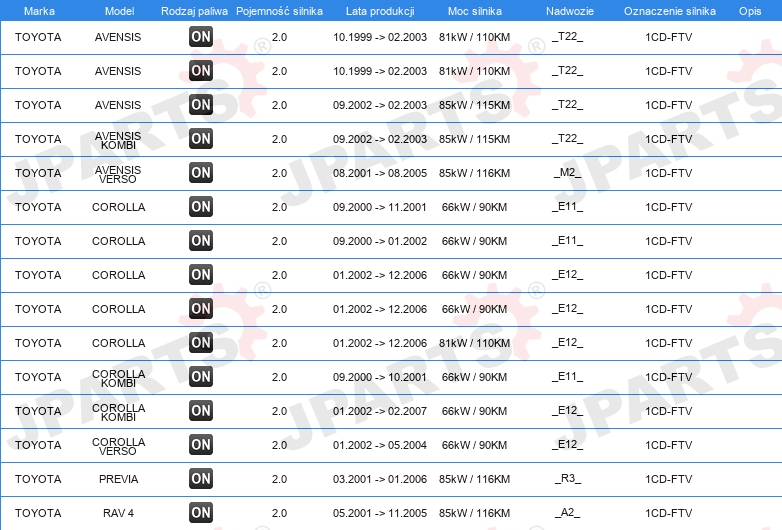
Task: Click the Lata produkcji column header
Action: [x=380, y=11]
